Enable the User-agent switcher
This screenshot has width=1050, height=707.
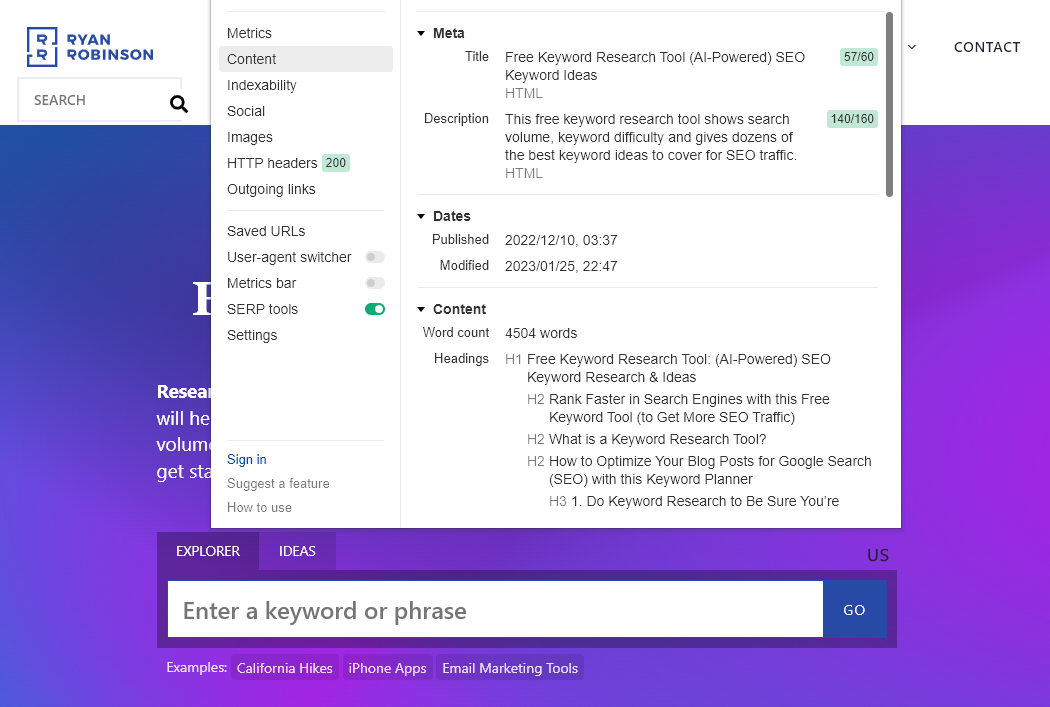tap(374, 257)
